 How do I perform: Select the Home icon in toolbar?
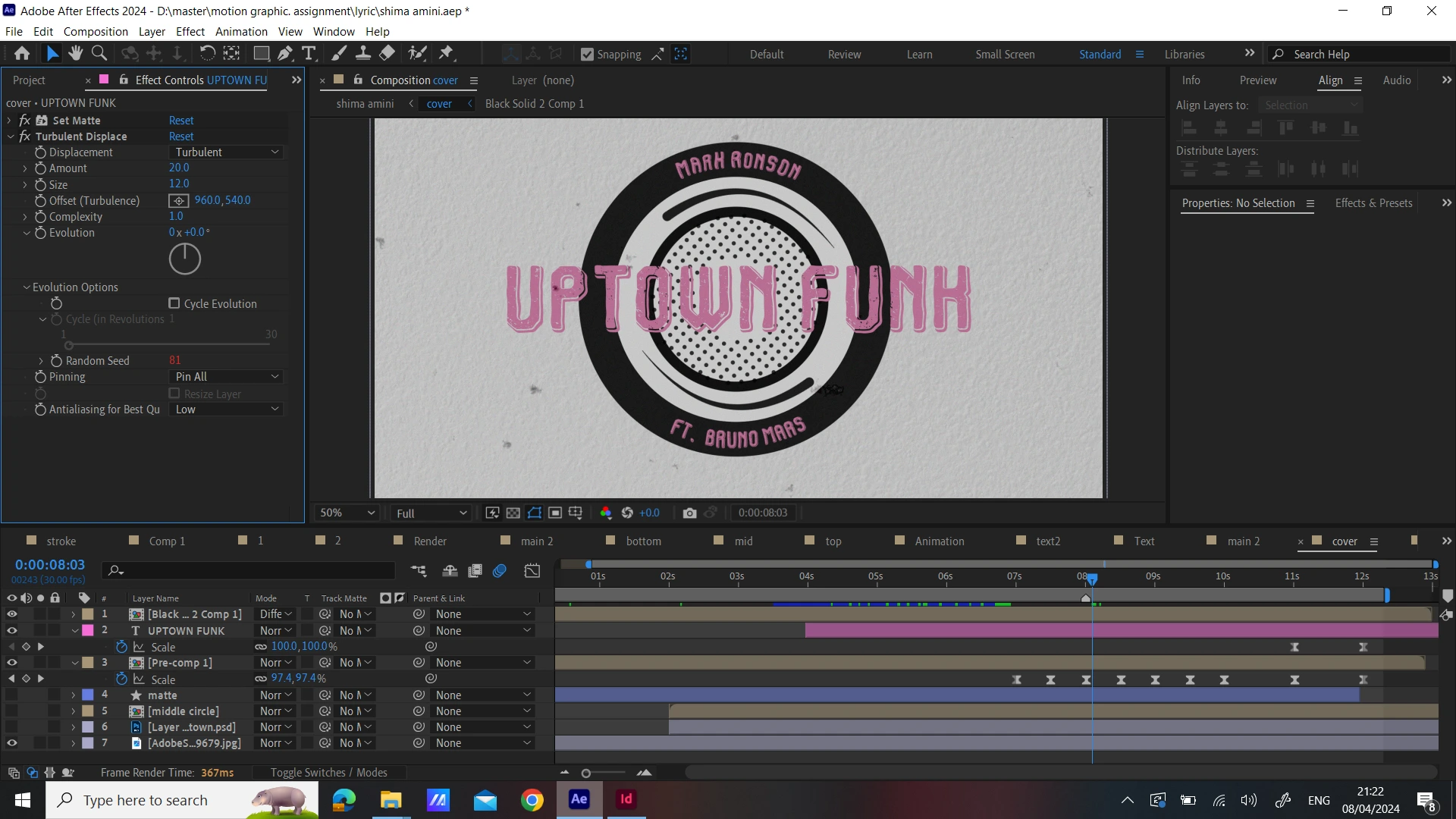tap(22, 54)
